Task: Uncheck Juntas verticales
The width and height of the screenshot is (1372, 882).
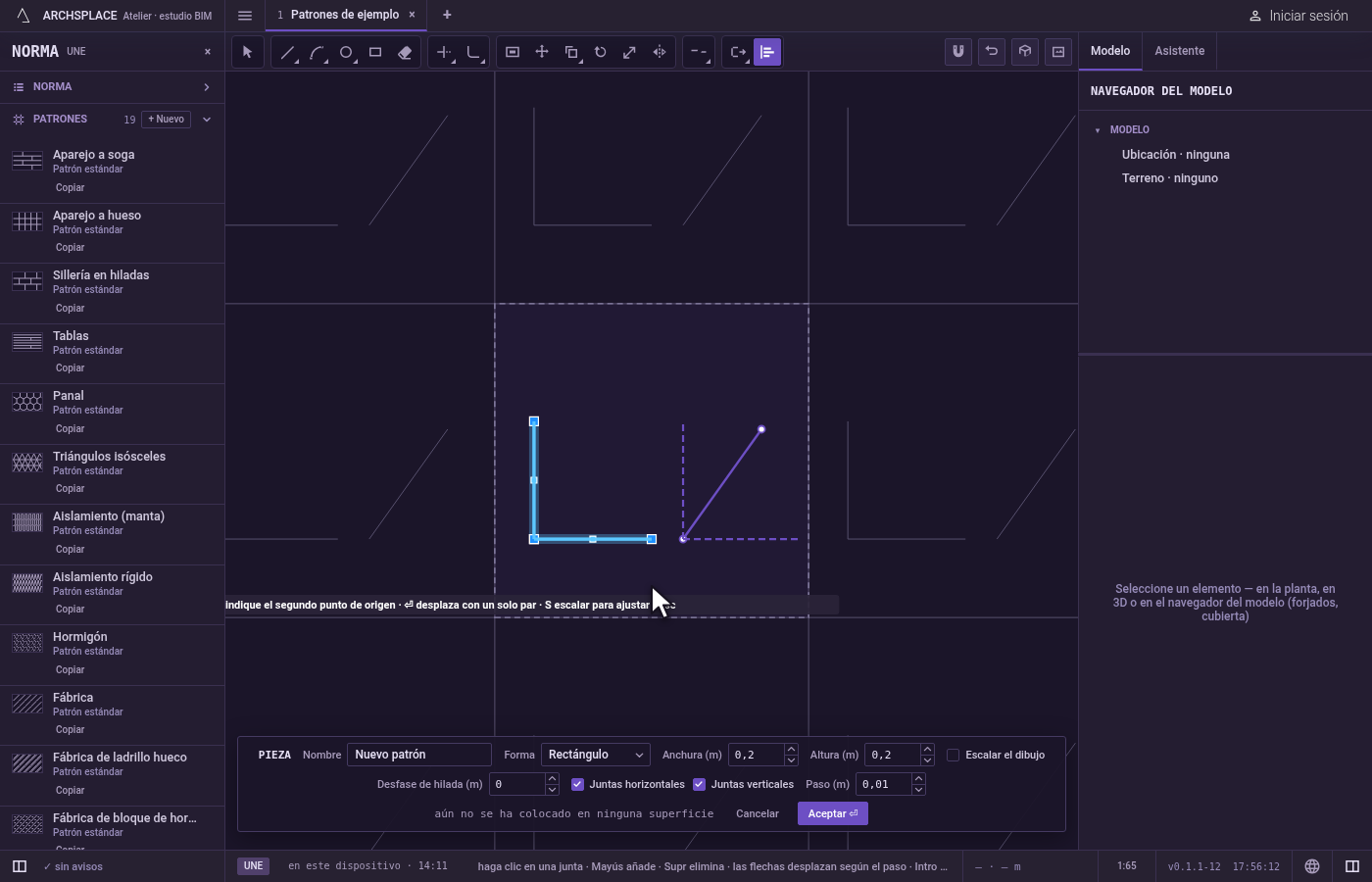Action: pos(699,784)
